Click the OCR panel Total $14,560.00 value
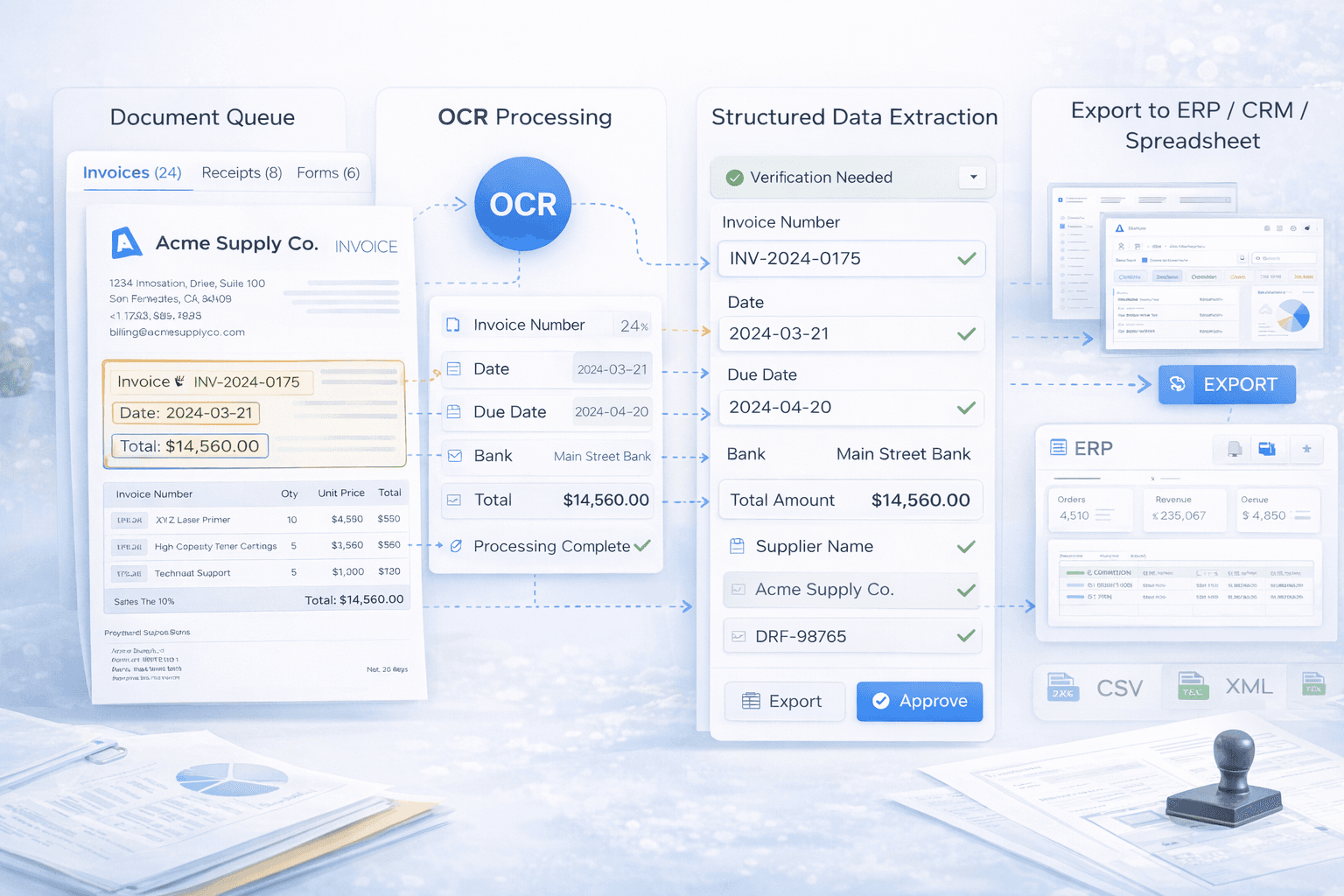Screen dimensions: 1344x896 click(x=605, y=500)
